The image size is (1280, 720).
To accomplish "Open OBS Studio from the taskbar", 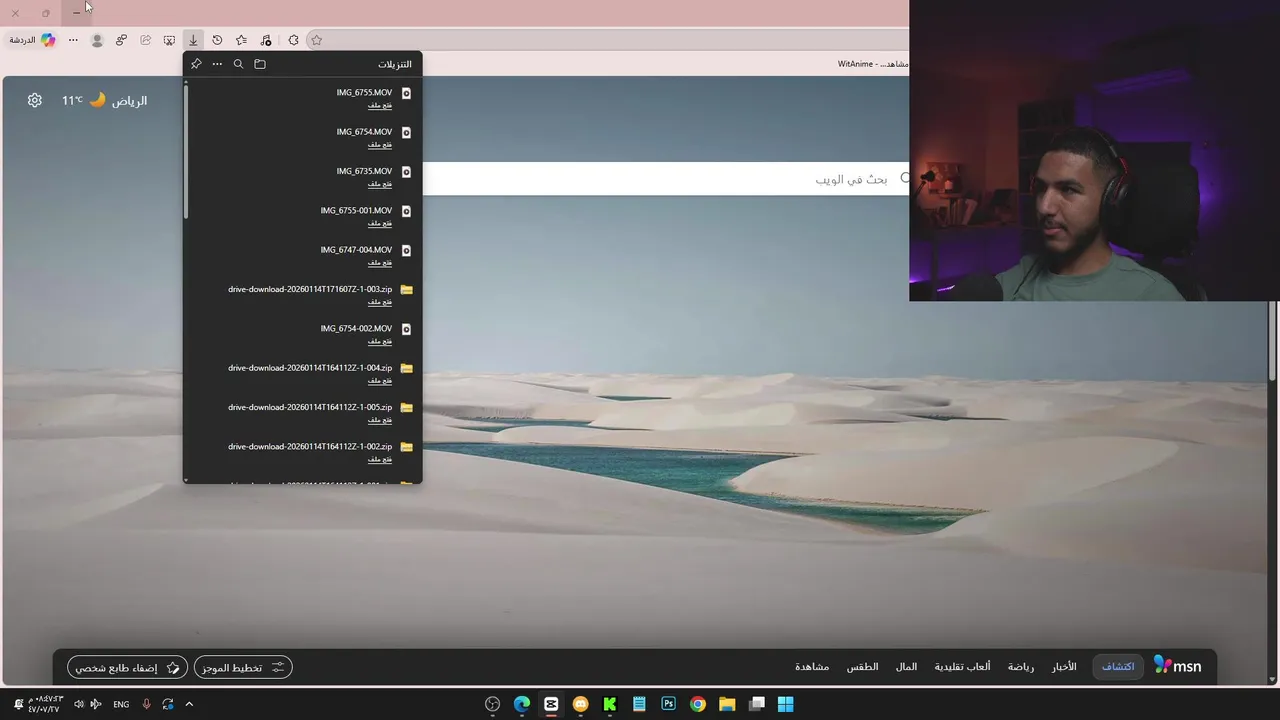I will click(x=492, y=704).
